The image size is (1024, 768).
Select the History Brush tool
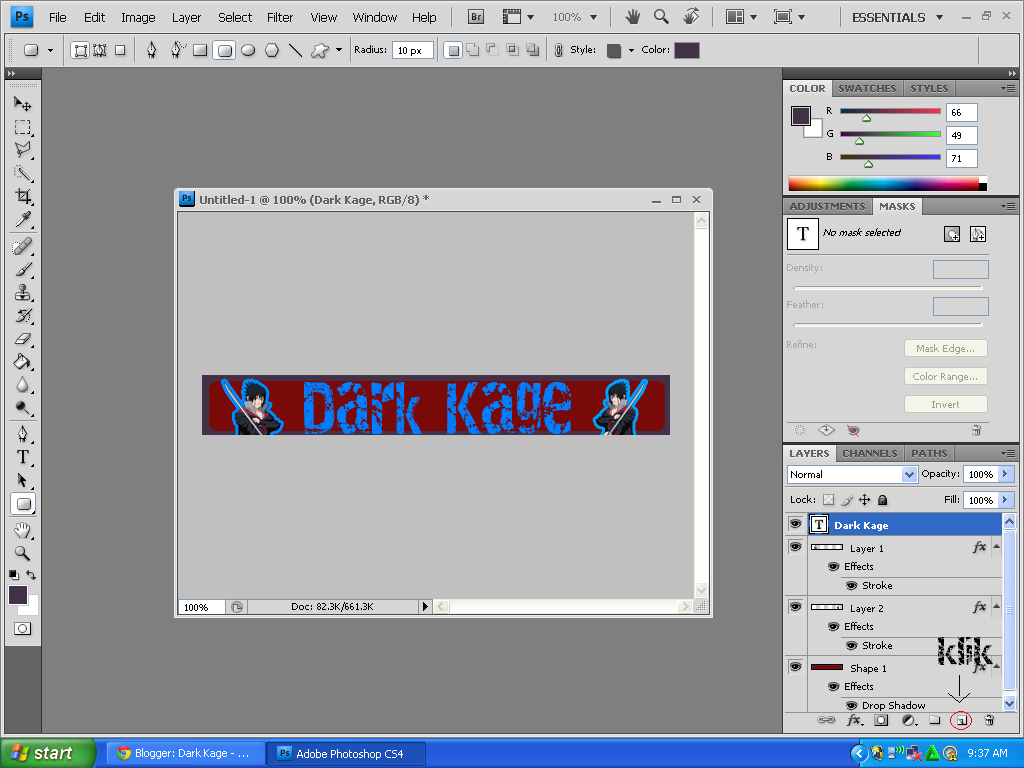coord(23,315)
